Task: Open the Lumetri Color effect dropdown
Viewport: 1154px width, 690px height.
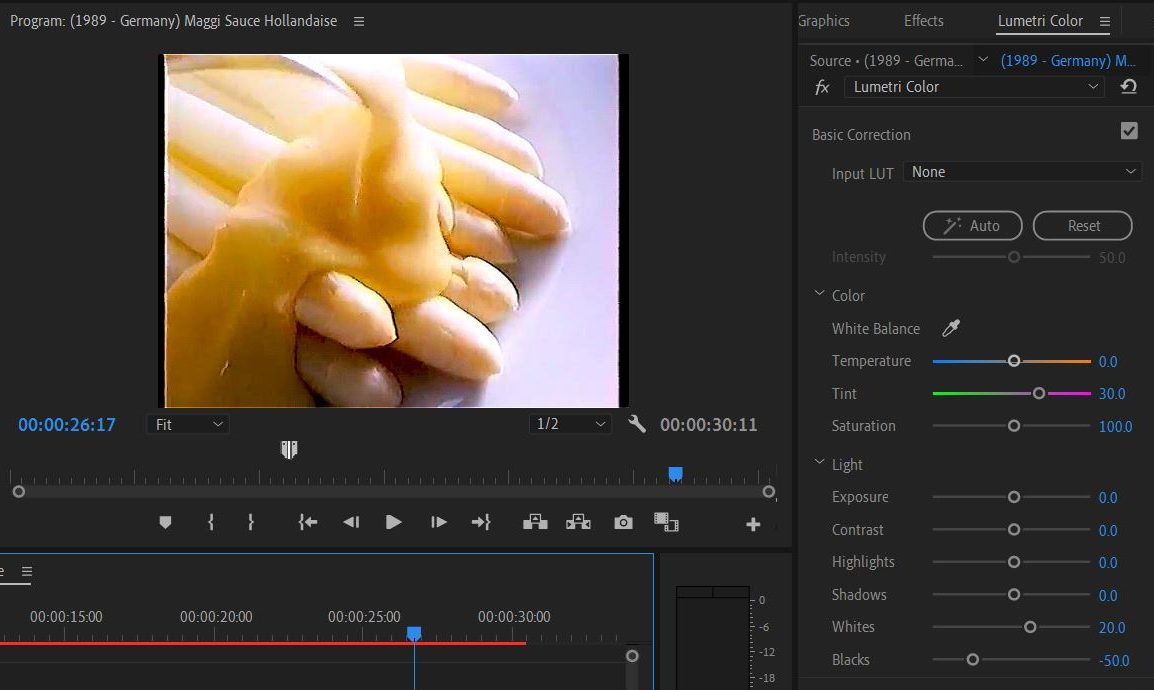Action: (x=974, y=87)
